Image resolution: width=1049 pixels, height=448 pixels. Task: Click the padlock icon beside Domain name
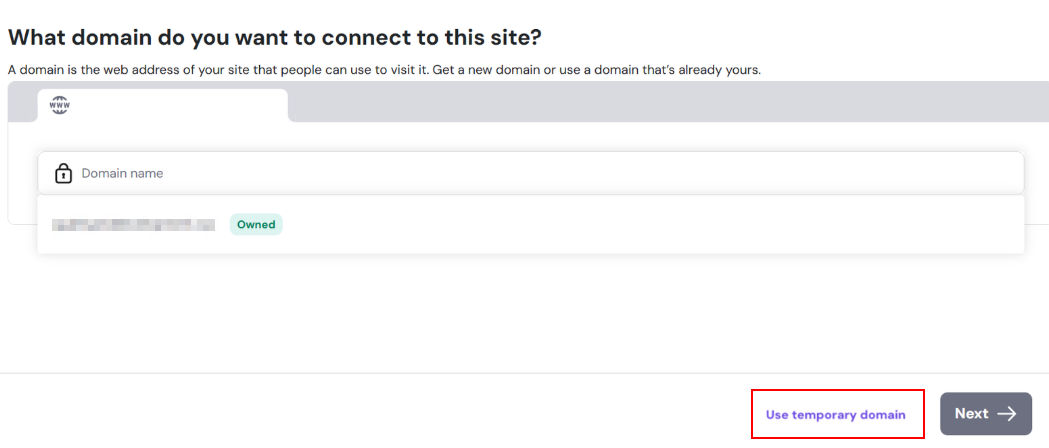pos(63,173)
